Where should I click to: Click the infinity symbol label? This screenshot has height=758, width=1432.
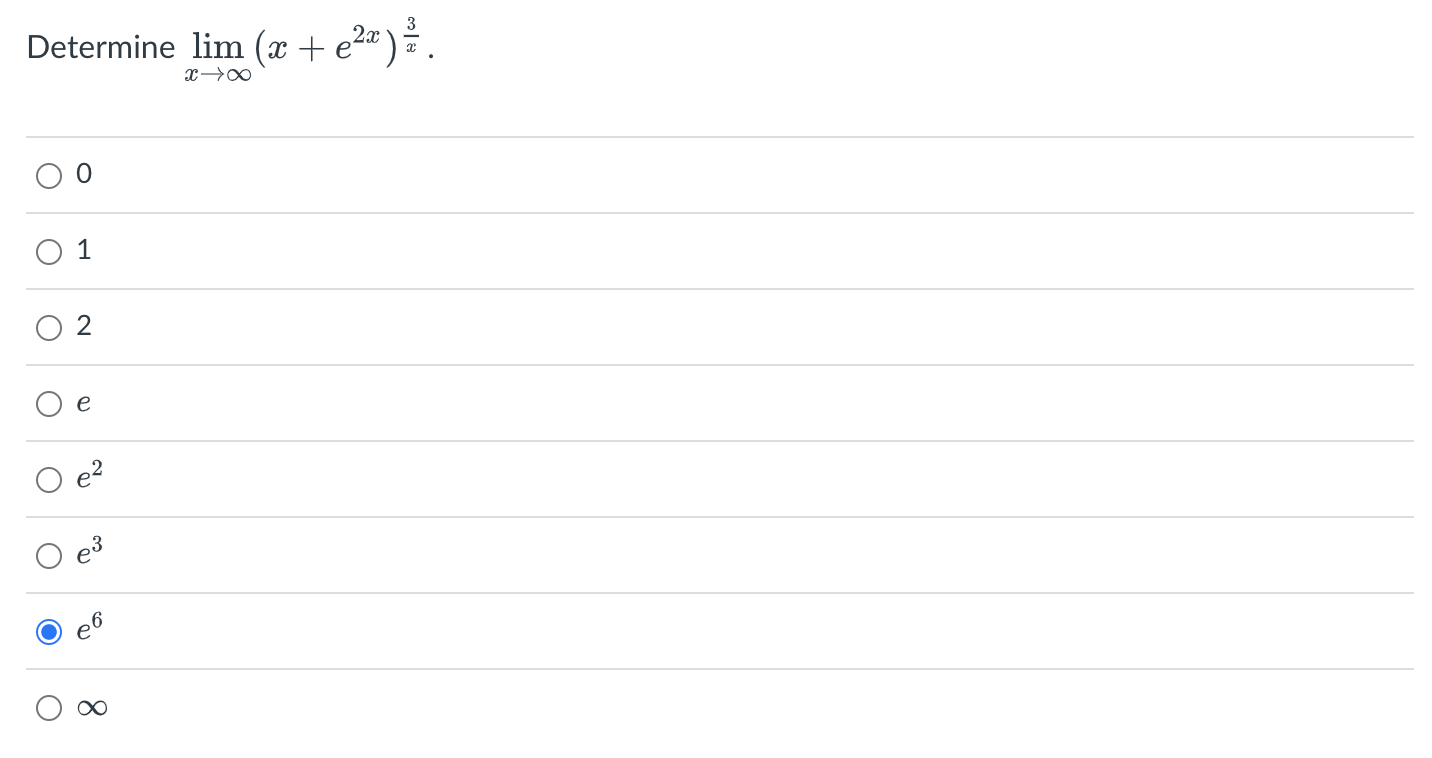click(x=90, y=707)
